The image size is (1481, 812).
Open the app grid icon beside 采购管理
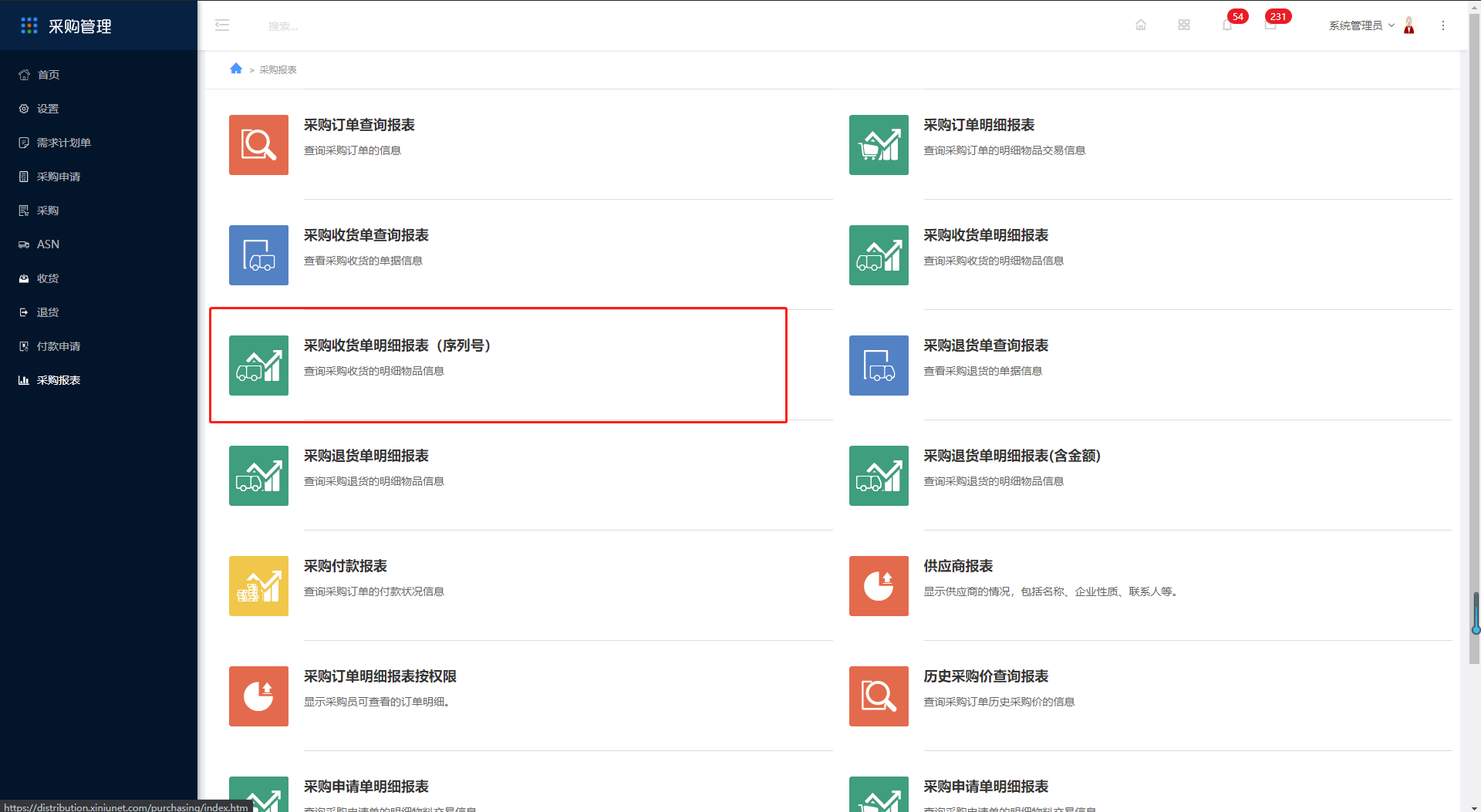[29, 25]
